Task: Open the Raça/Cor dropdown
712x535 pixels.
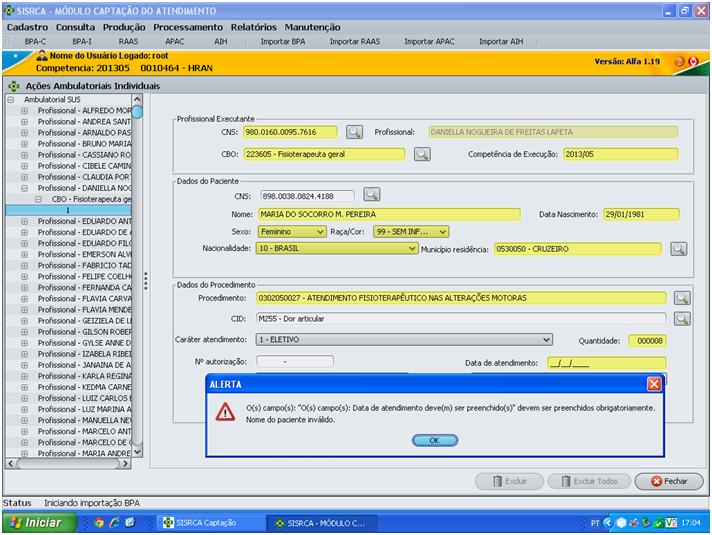Action: pyautogui.click(x=442, y=232)
